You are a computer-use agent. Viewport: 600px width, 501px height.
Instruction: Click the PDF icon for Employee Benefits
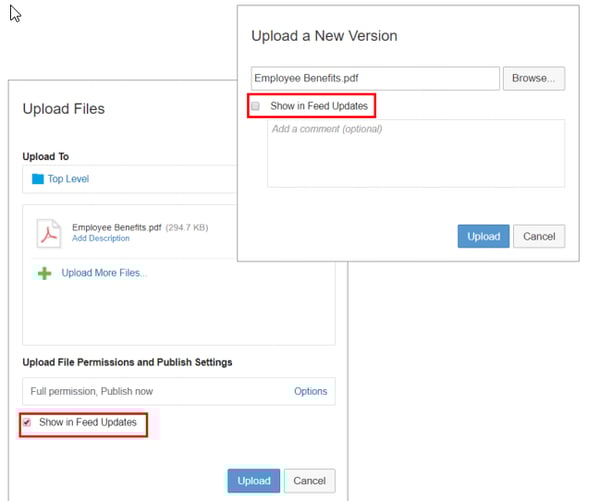(49, 232)
